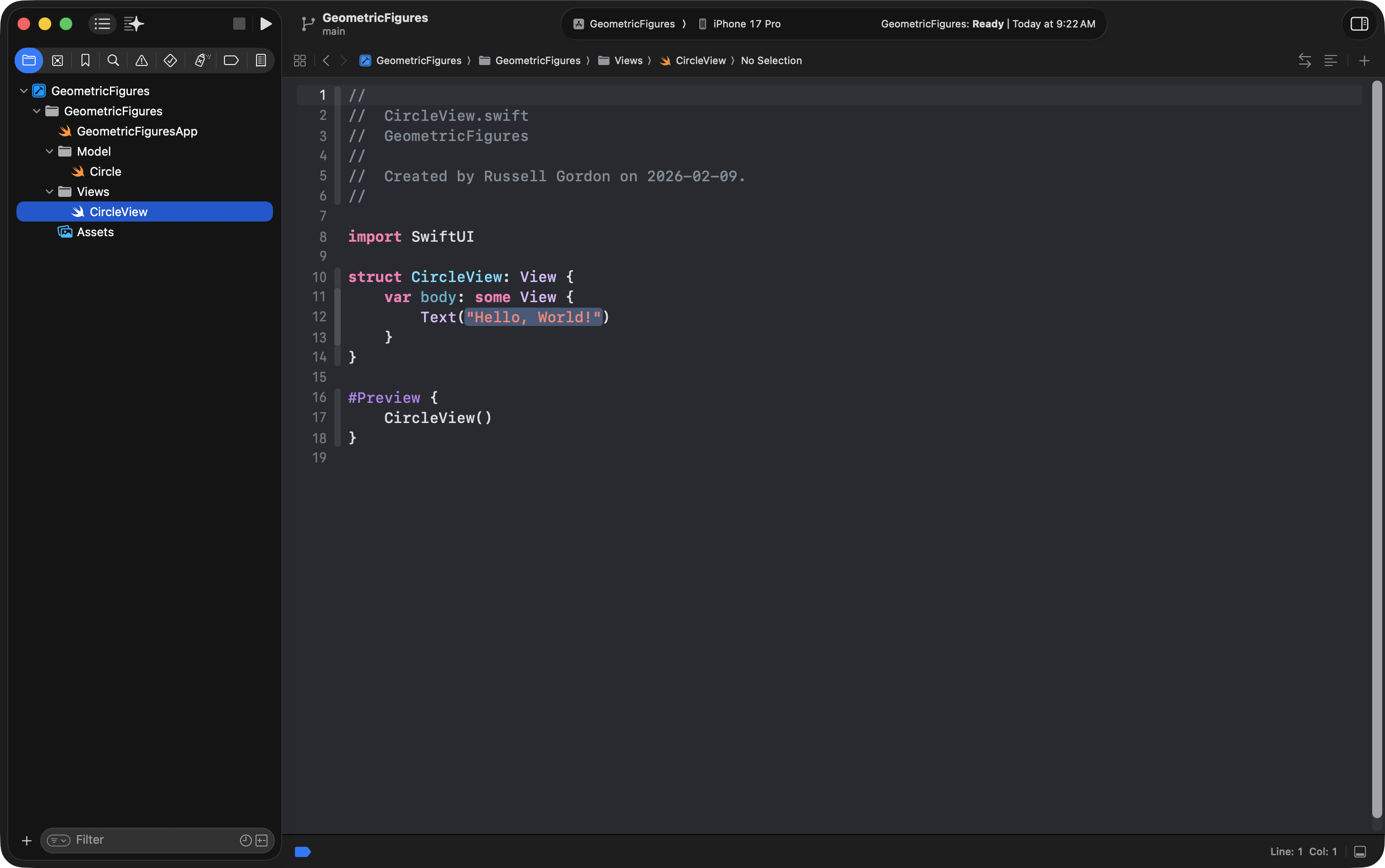Collapse the Model folder
This screenshot has width=1385, height=868.
(49, 152)
